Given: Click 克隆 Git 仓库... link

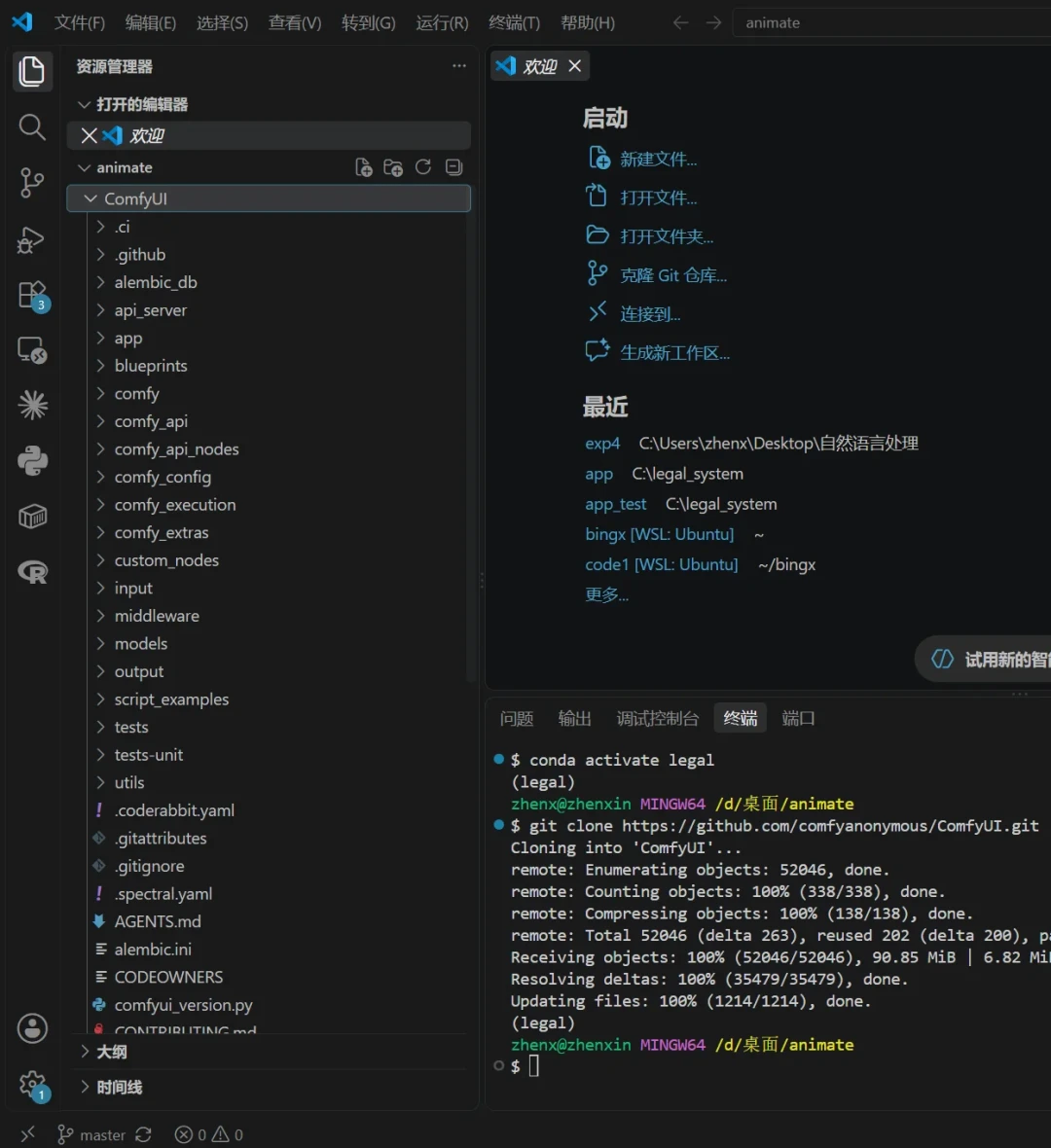Looking at the screenshot, I should pyautogui.click(x=673, y=275).
